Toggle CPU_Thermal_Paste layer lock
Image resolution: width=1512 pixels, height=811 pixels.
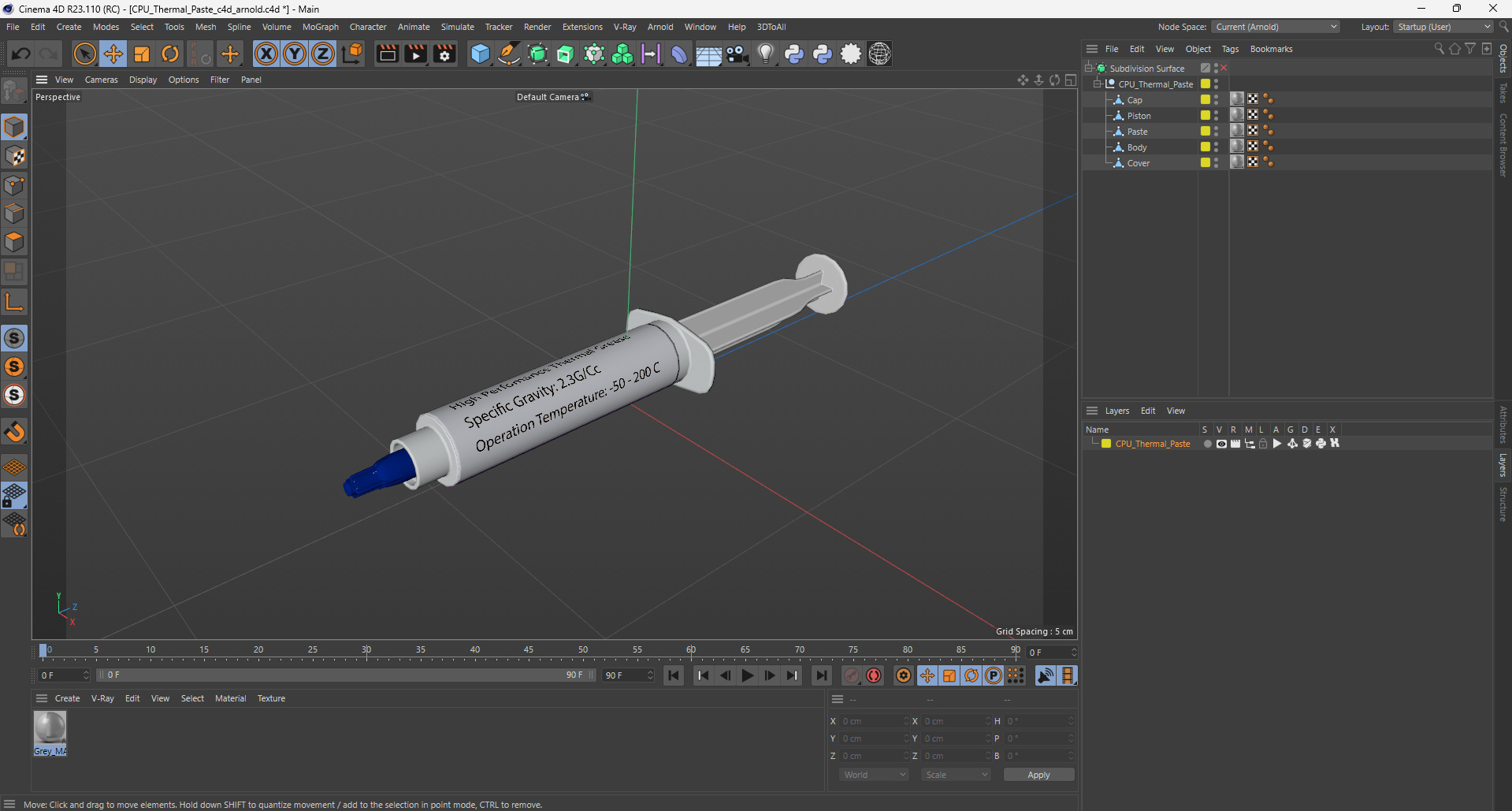coord(1263,444)
